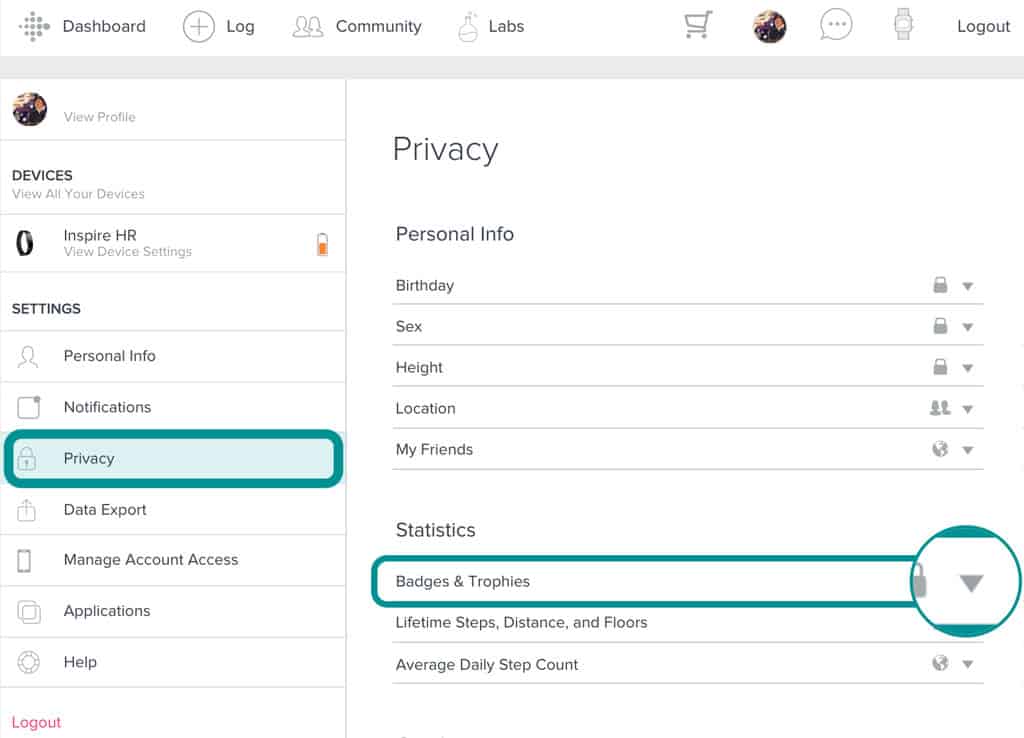Go to the Dashboard tab

pos(103,27)
